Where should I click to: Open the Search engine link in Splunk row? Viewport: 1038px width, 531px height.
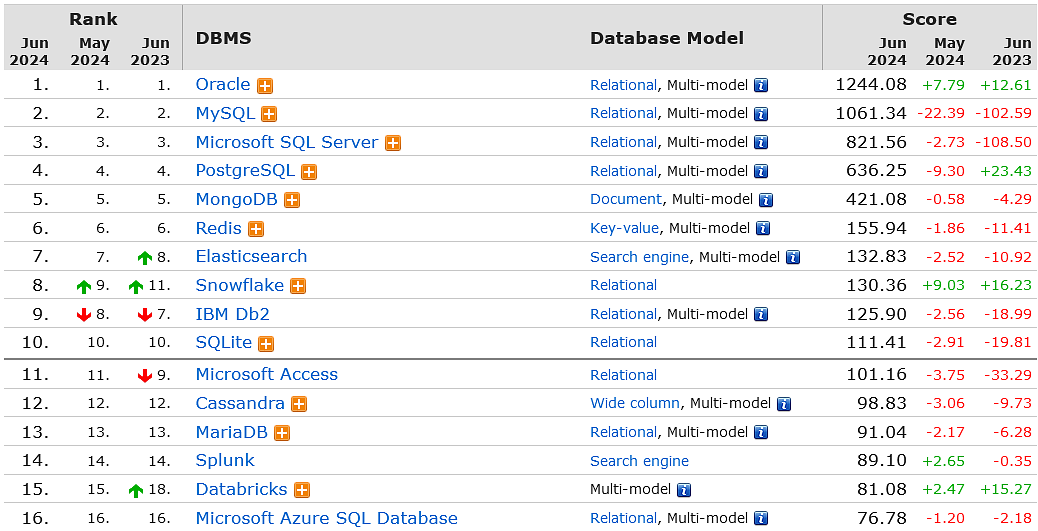pos(639,461)
